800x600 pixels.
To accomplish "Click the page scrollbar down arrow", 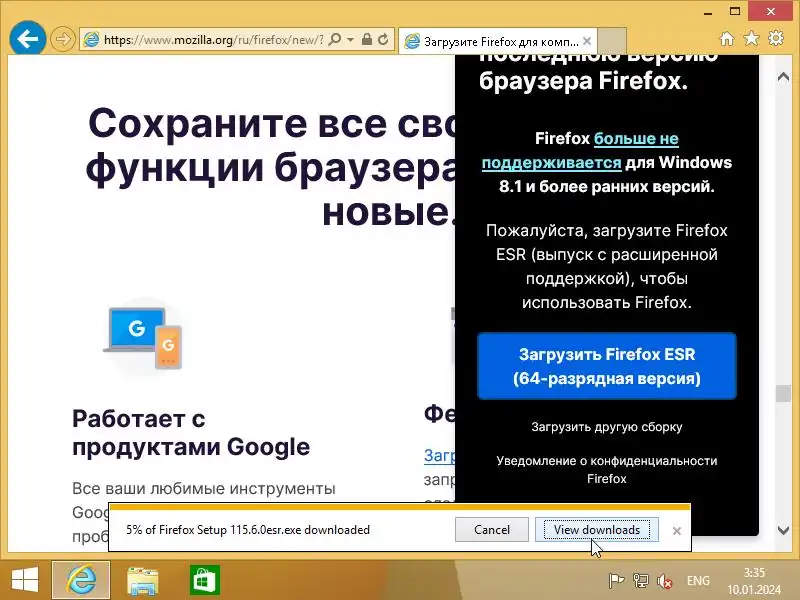I will coord(783,531).
